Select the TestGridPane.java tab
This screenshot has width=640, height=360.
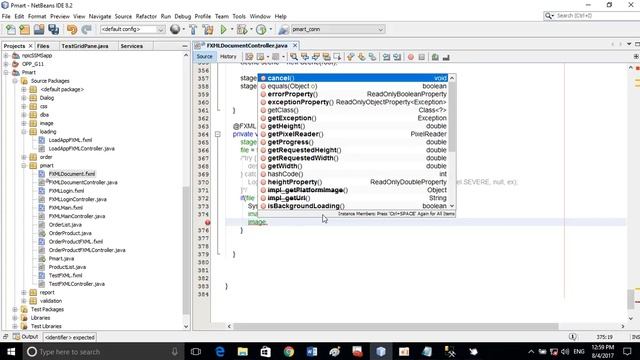click(x=85, y=46)
